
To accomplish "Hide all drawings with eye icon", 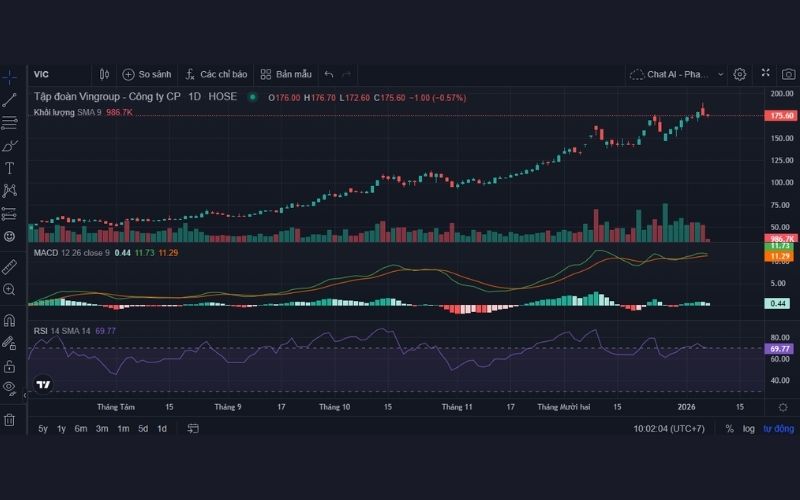I will click(x=10, y=387).
